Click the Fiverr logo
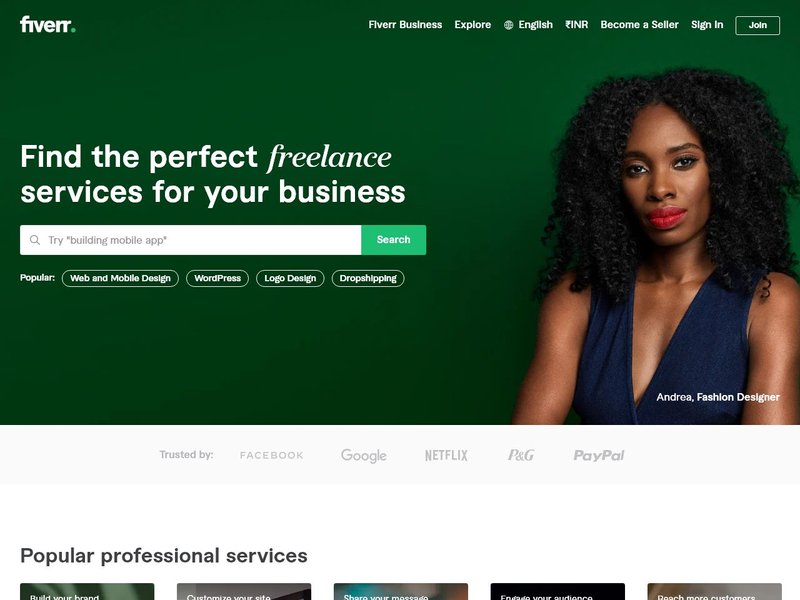Image resolution: width=800 pixels, height=600 pixels. tap(47, 24)
